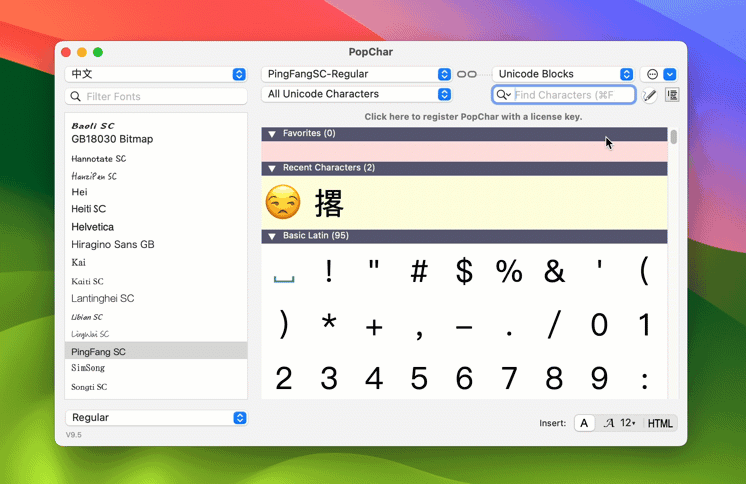746x484 pixels.
Task: Open the Regular font style dropdown
Action: click(156, 418)
